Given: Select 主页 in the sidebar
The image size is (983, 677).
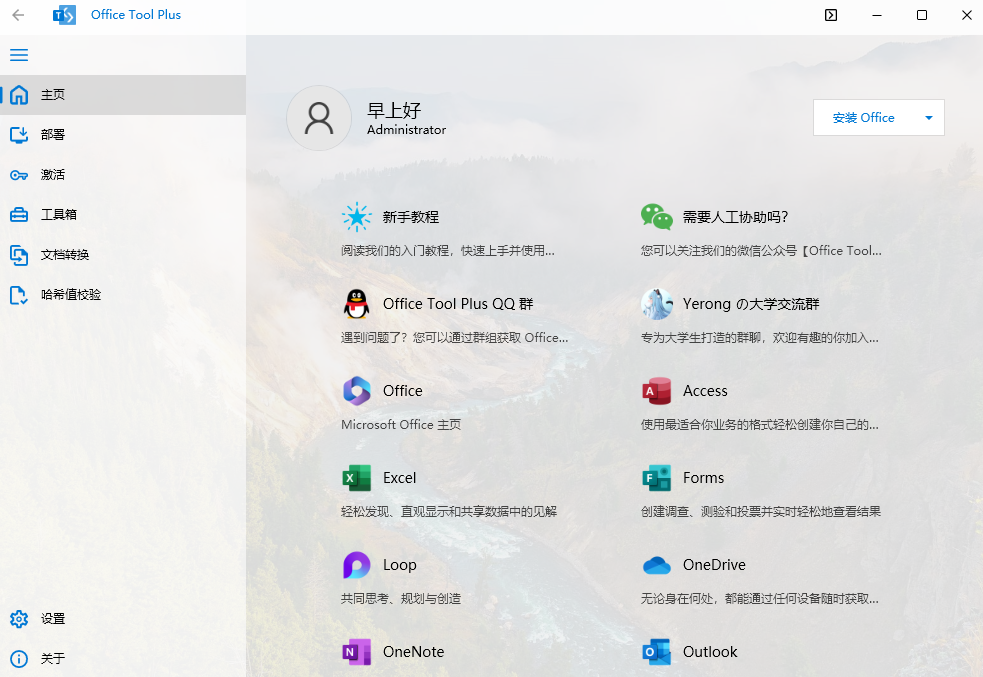Looking at the screenshot, I should pyautogui.click(x=49, y=94).
